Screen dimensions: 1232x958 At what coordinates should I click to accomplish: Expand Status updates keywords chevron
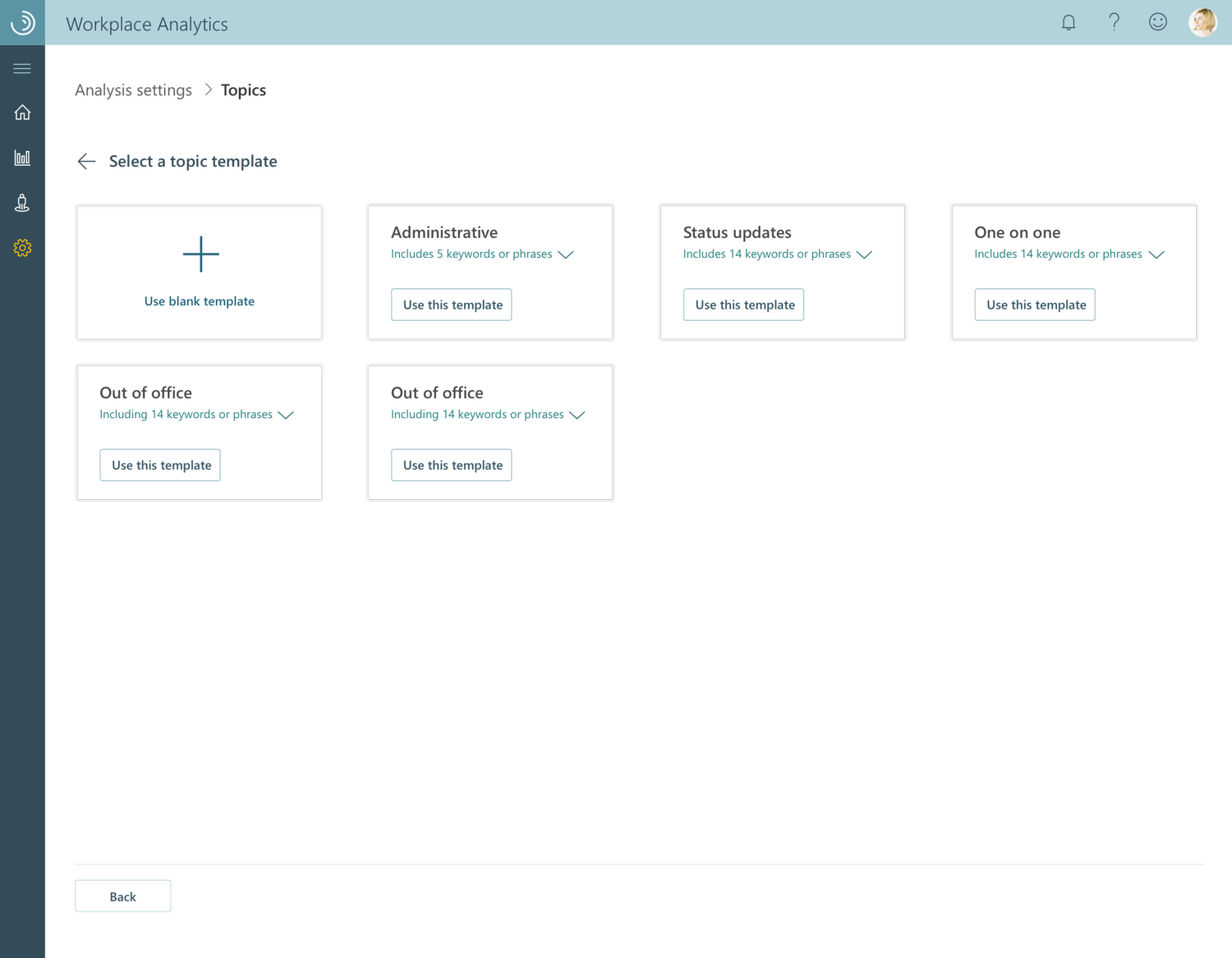[864, 255]
